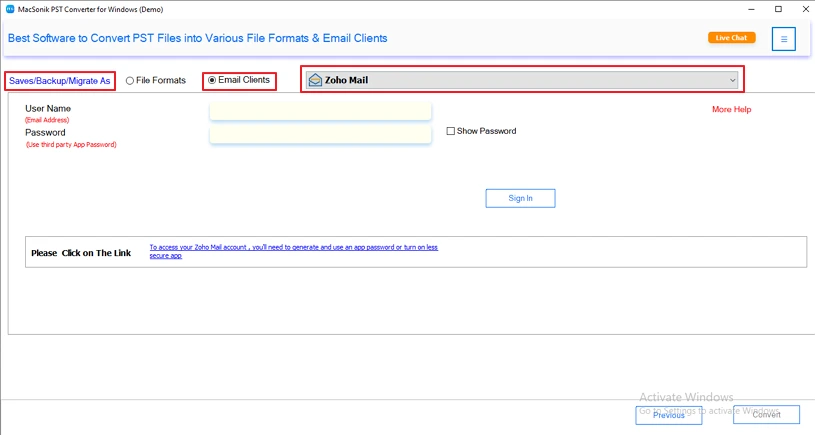Minimize the MacSonik window
The image size is (815, 435).
751,9
